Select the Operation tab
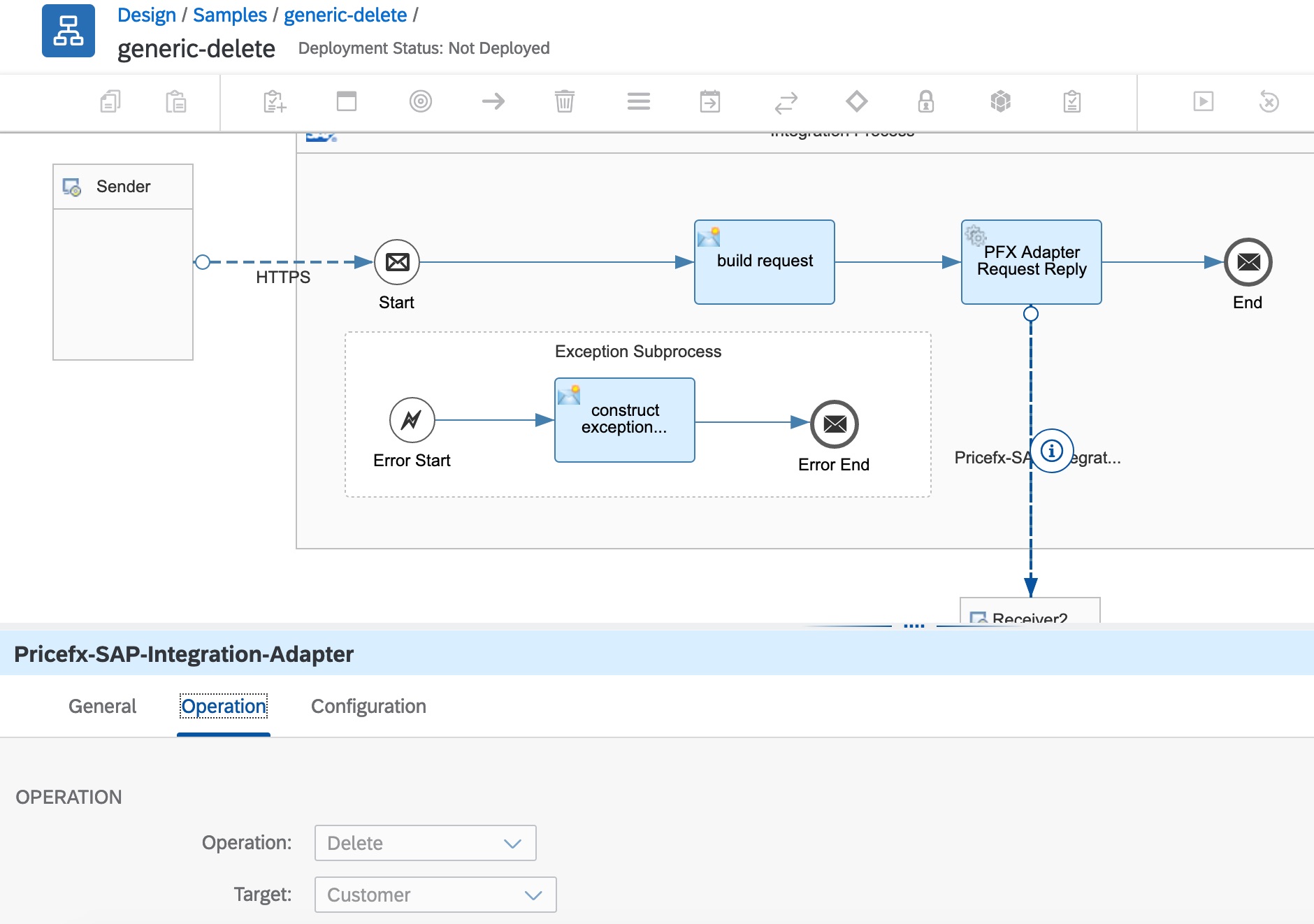The width and height of the screenshot is (1314, 924). [224, 706]
